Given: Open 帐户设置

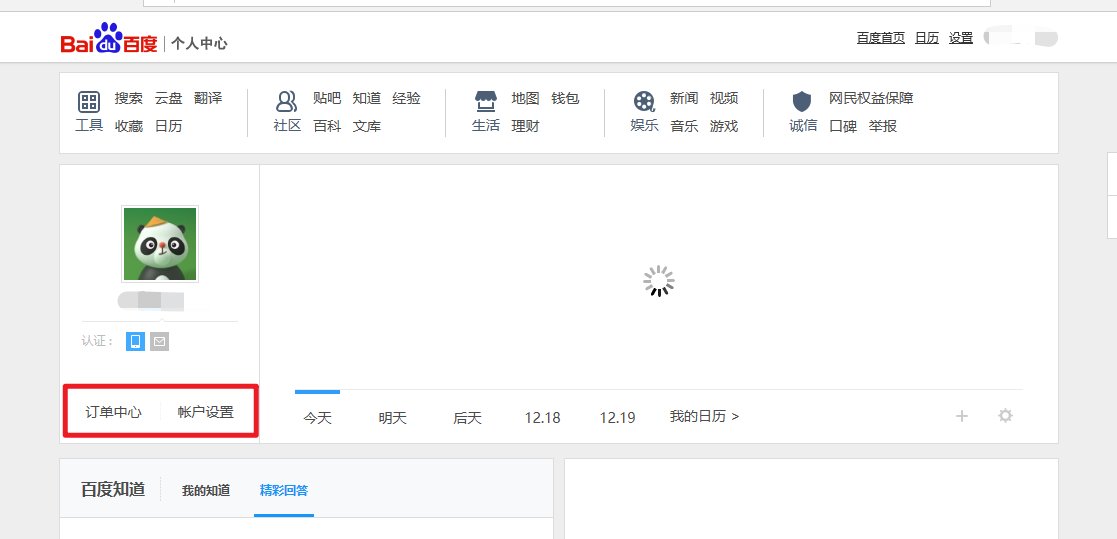Looking at the screenshot, I should [206, 412].
